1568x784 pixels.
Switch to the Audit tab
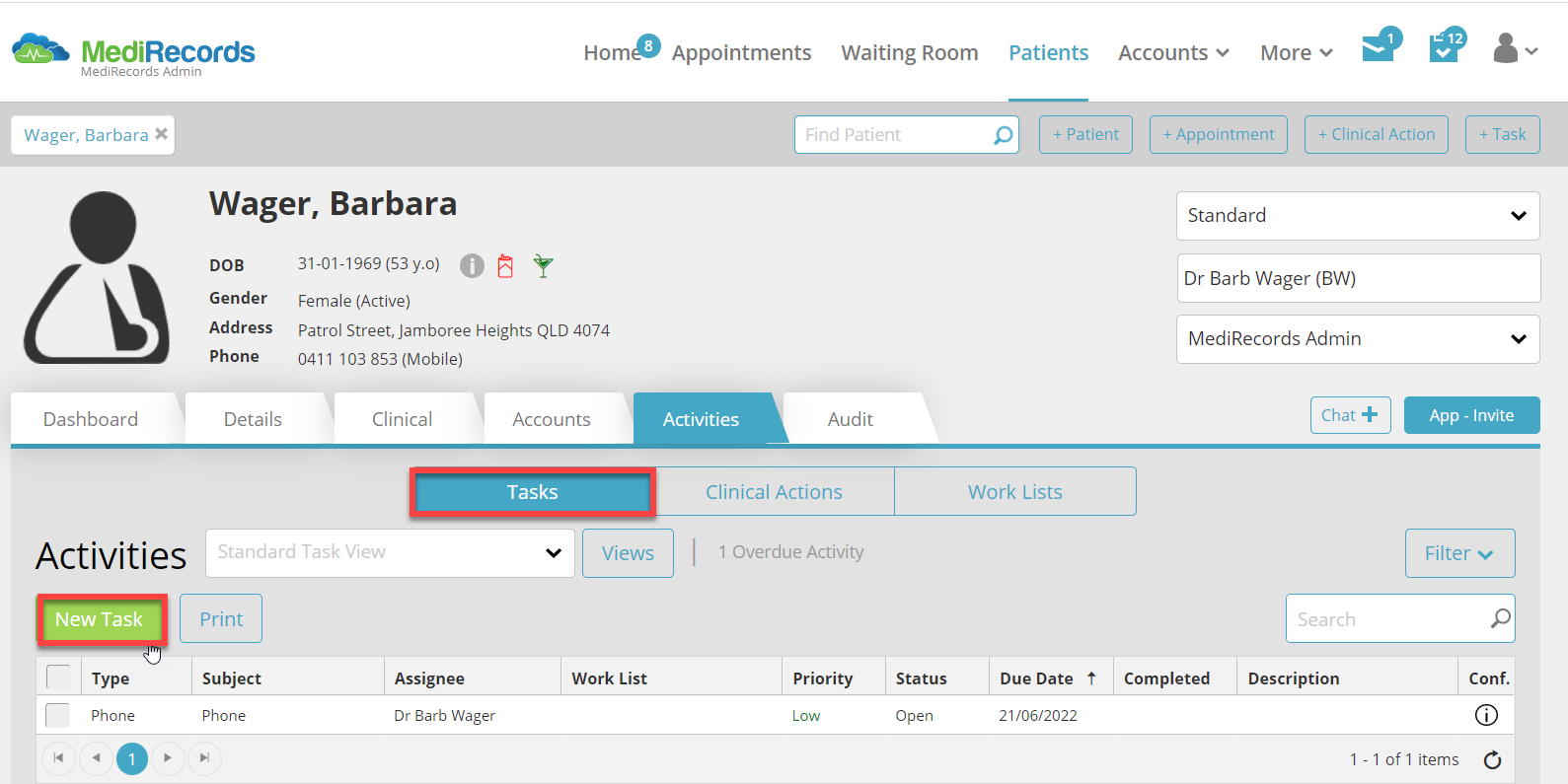pos(851,419)
